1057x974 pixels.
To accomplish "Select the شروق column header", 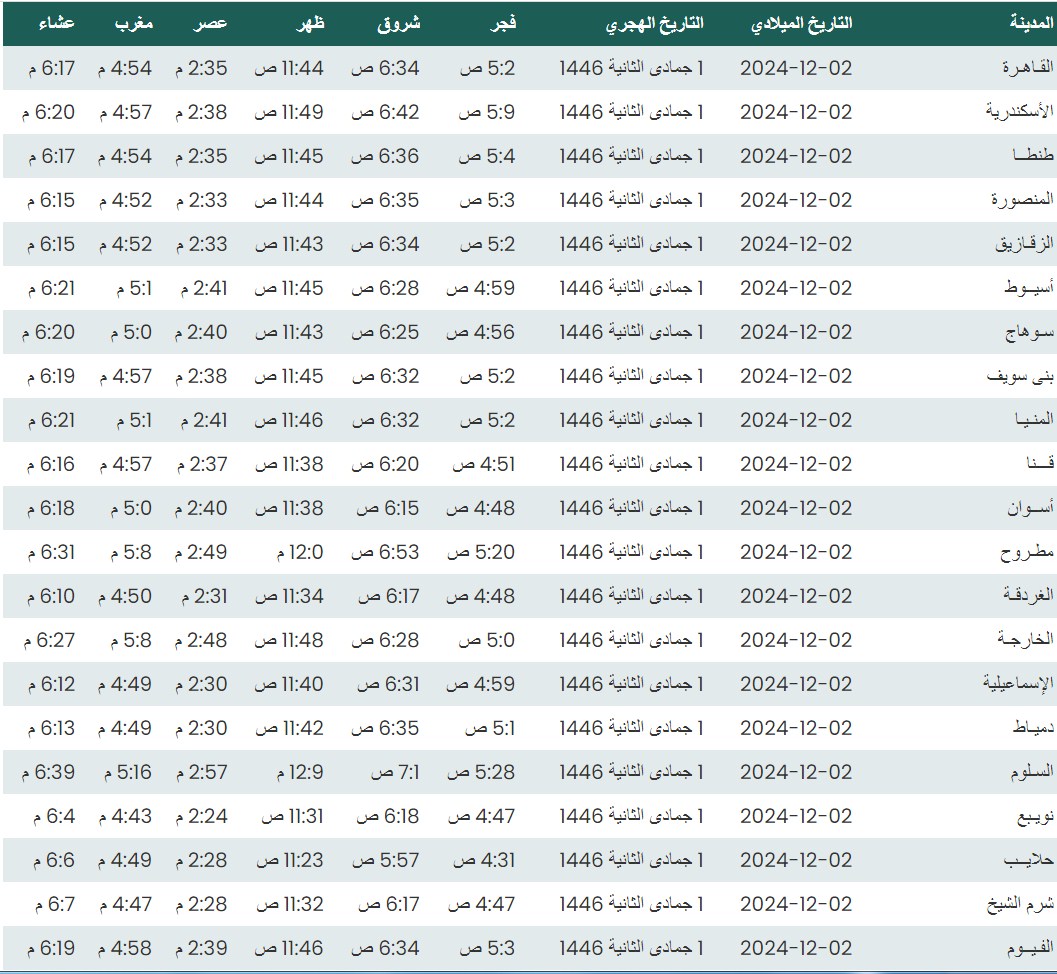I will [401, 24].
